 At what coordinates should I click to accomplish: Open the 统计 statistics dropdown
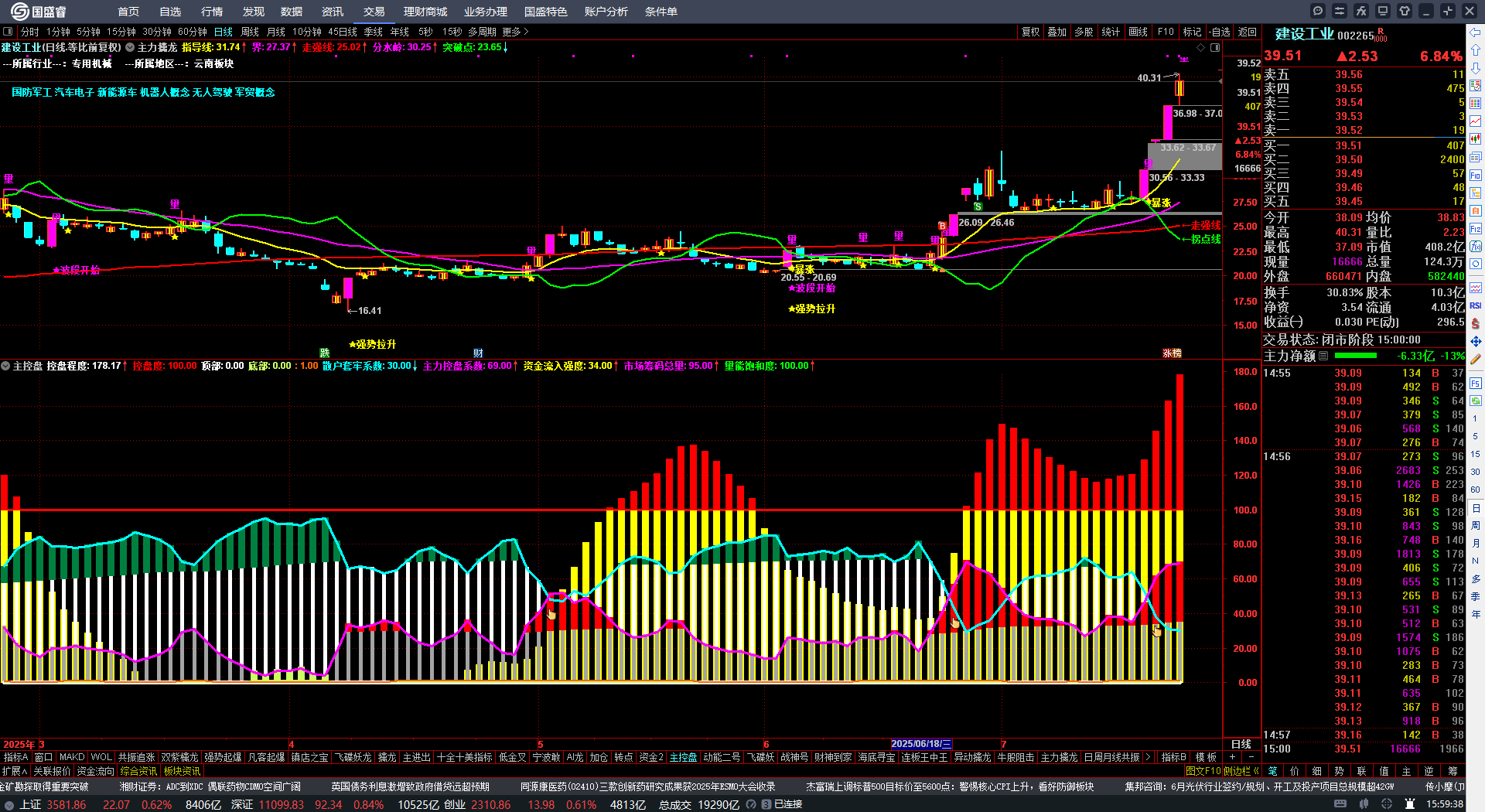click(1111, 32)
